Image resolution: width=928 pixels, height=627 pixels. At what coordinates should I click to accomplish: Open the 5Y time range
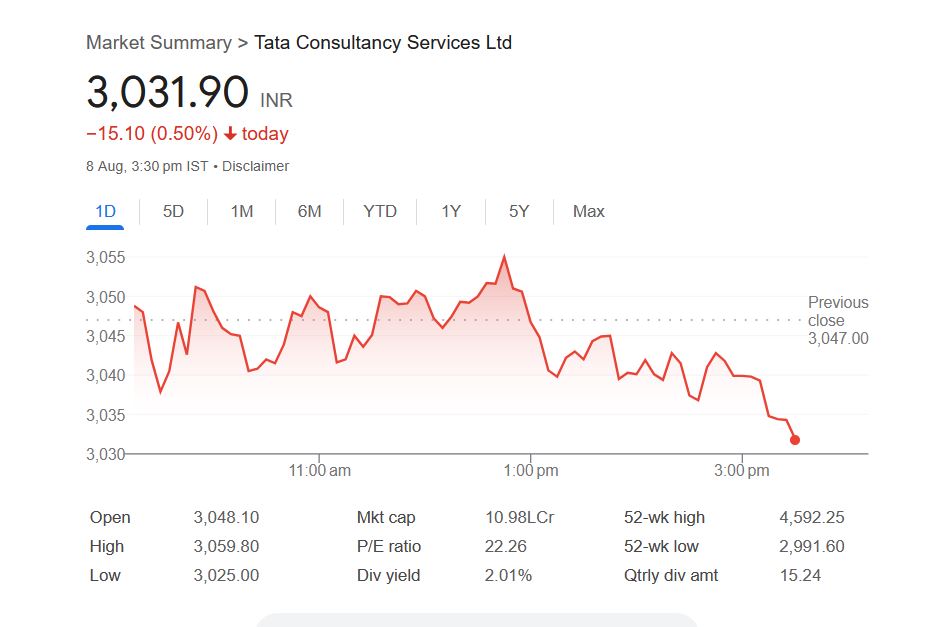[x=519, y=211]
